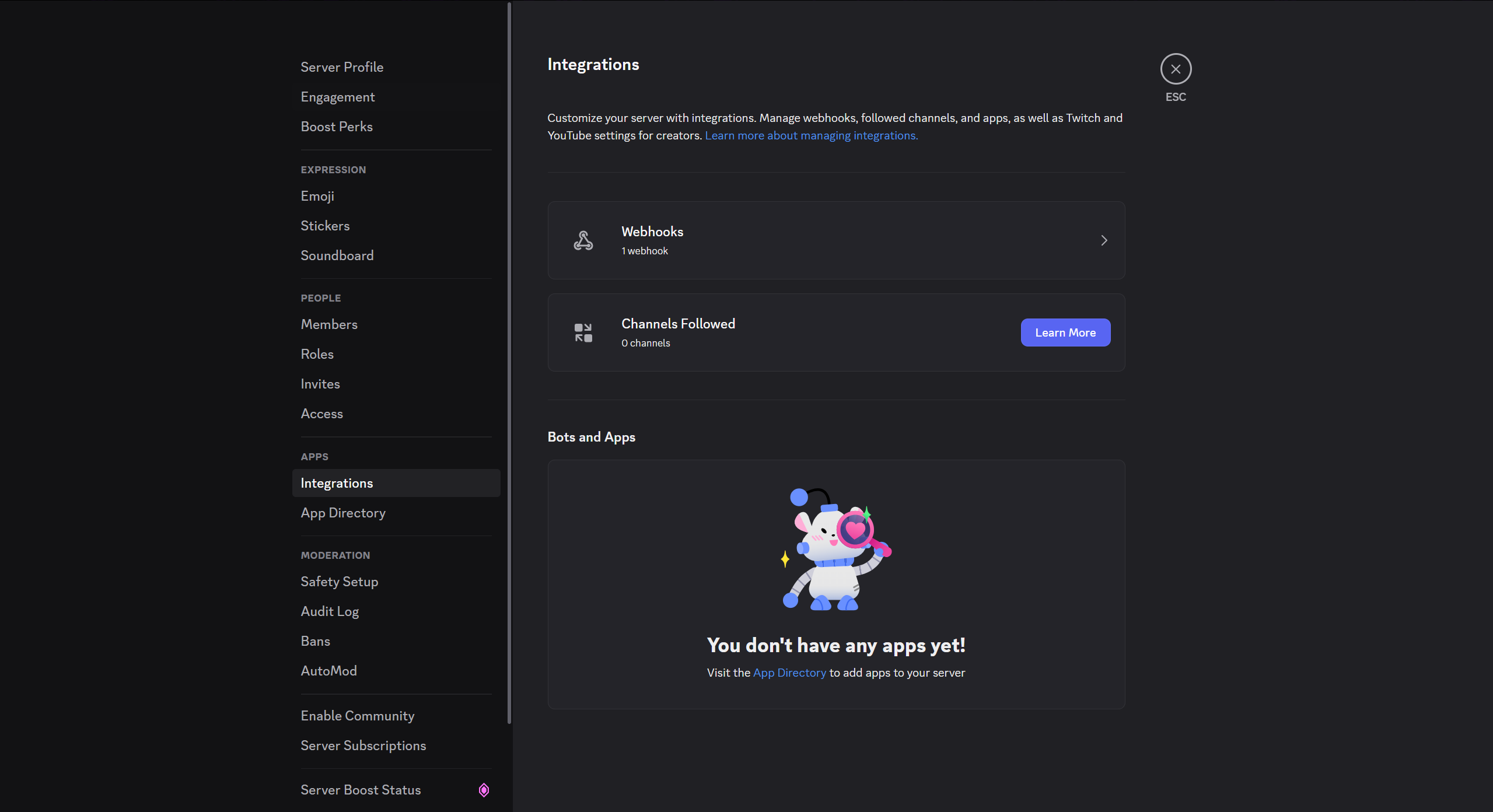1493x812 pixels.
Task: Visit the App Directory from the empty state
Action: coord(789,672)
